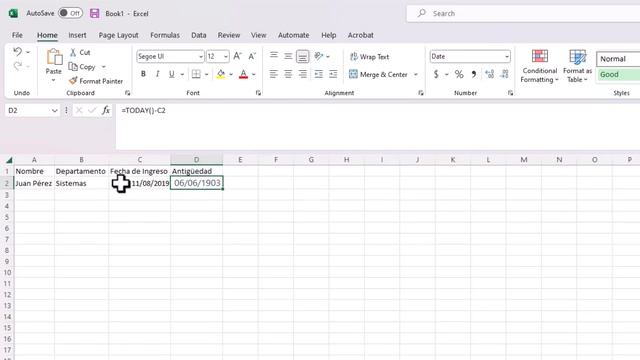Select the Normal cell style
The height and width of the screenshot is (360, 640).
click(618, 59)
